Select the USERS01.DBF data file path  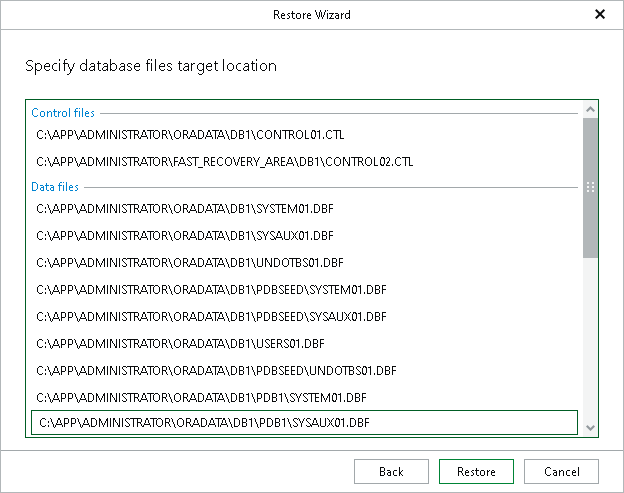click(x=183, y=343)
